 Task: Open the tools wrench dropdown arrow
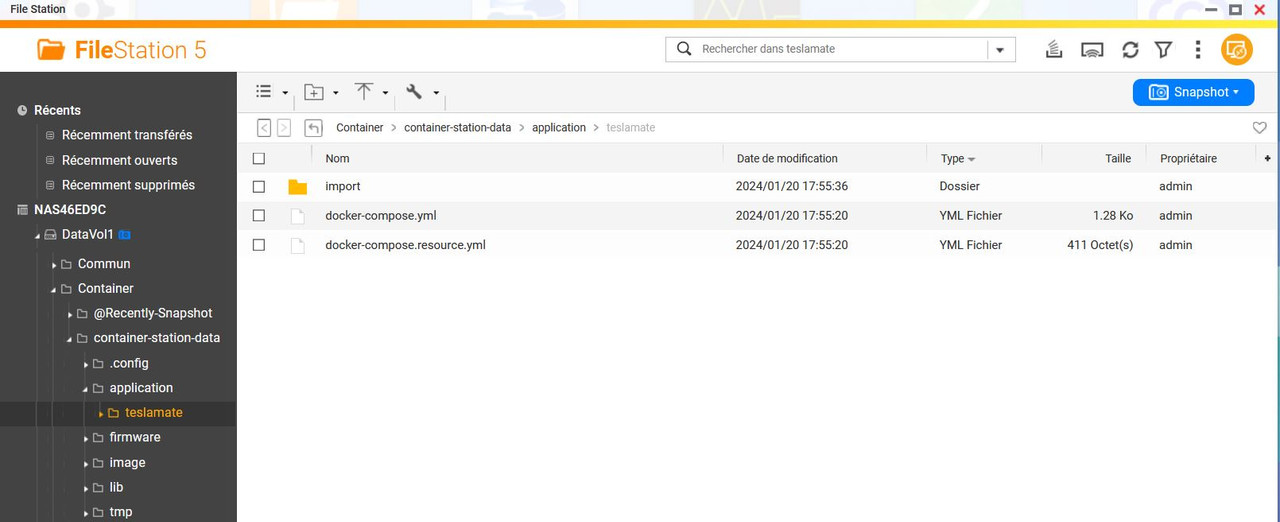coord(436,93)
